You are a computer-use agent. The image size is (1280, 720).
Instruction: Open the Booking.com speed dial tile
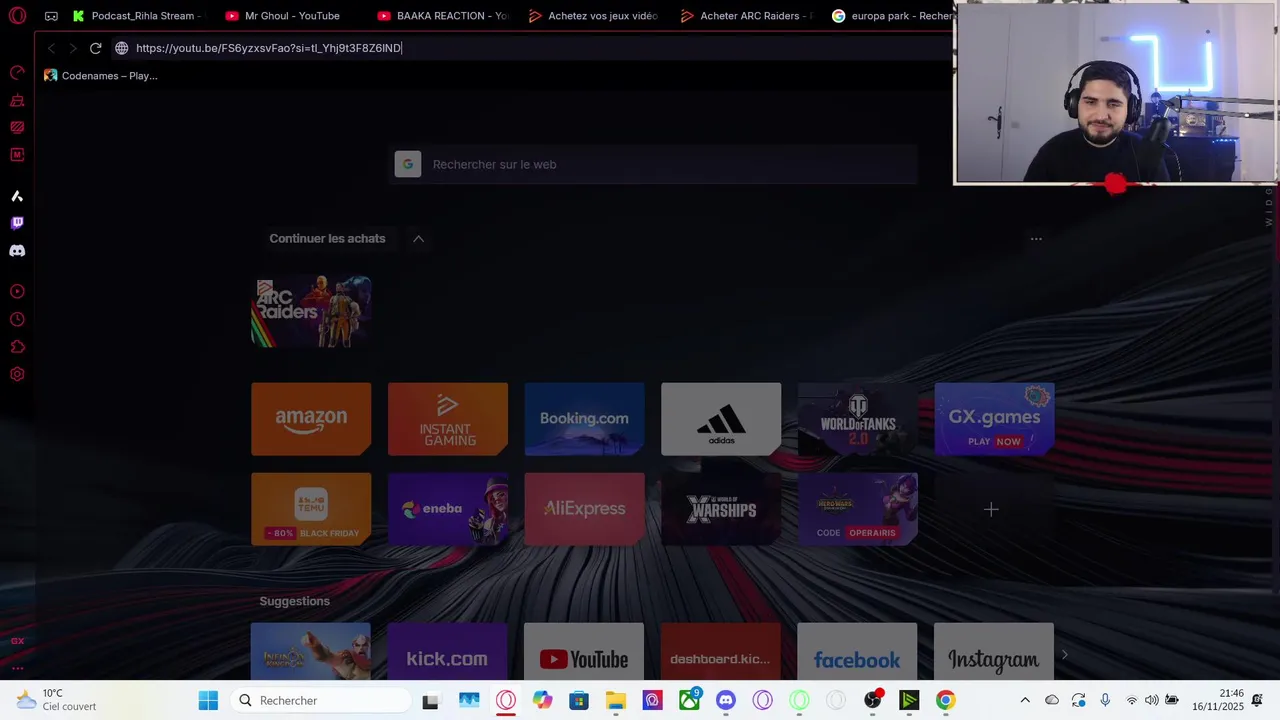(584, 419)
